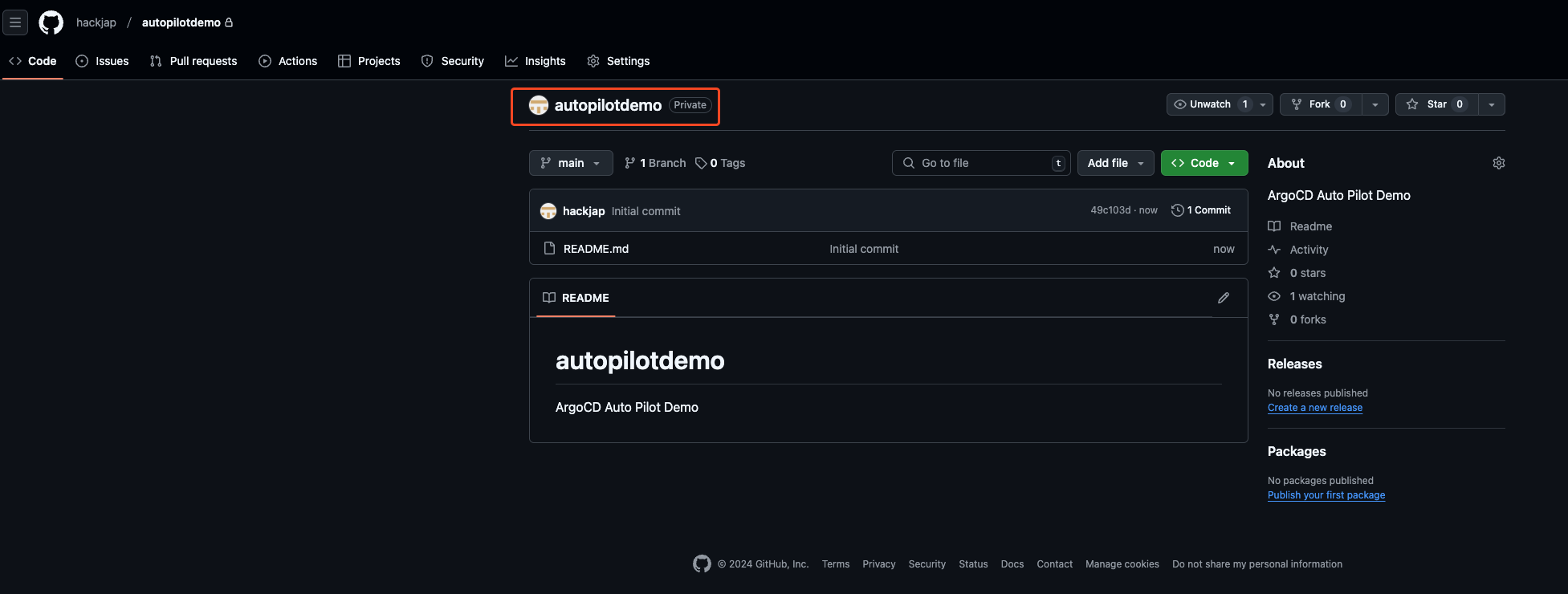
Task: Open the Insights tab
Action: point(536,61)
